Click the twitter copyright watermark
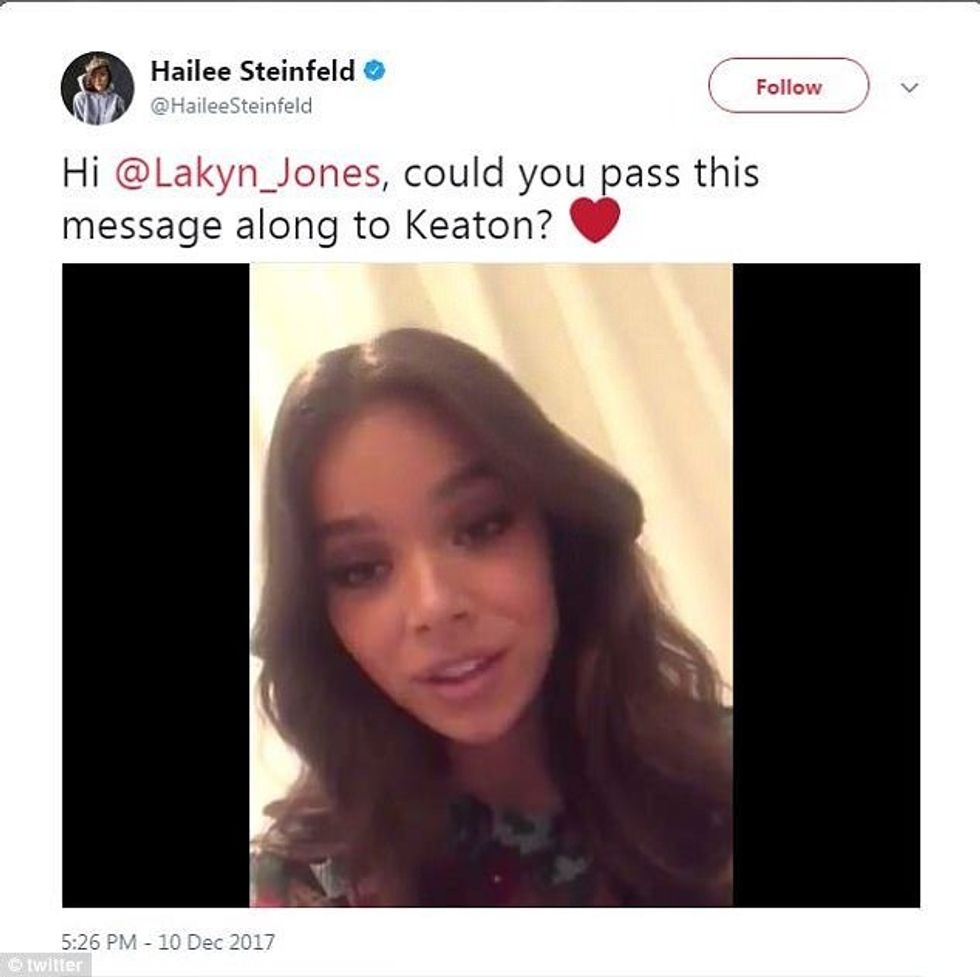This screenshot has height=977, width=980. (46, 964)
